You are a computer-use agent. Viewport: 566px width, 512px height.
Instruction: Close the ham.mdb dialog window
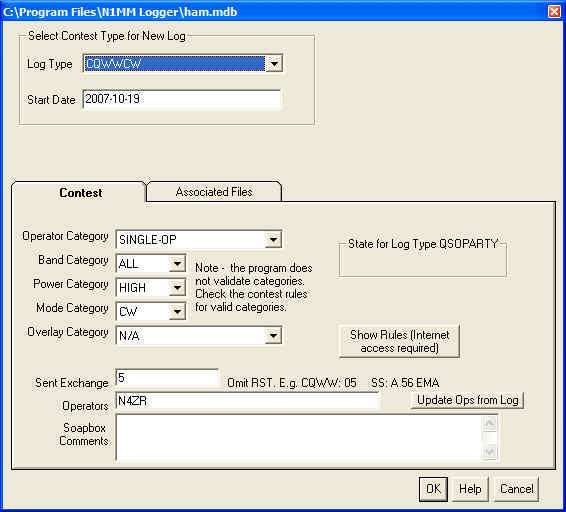click(x=554, y=12)
